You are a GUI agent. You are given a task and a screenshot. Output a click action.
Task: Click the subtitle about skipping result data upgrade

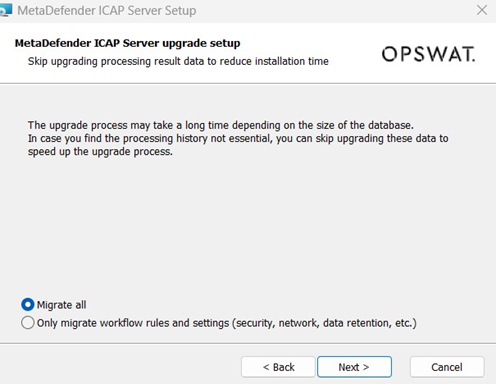178,61
